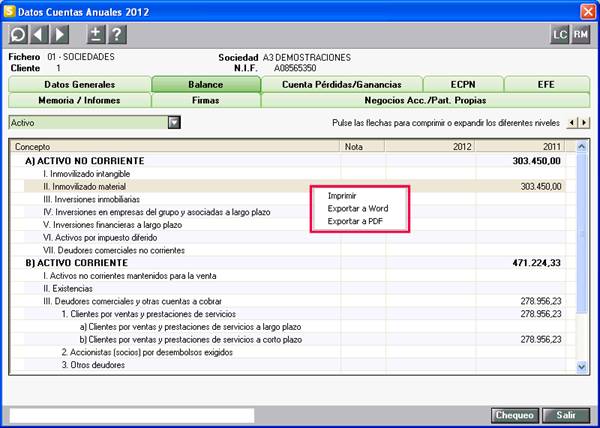This screenshot has width=600, height=428.
Task: Select row A) ACTIVO NO CORRIENTE
Action: pos(295,161)
